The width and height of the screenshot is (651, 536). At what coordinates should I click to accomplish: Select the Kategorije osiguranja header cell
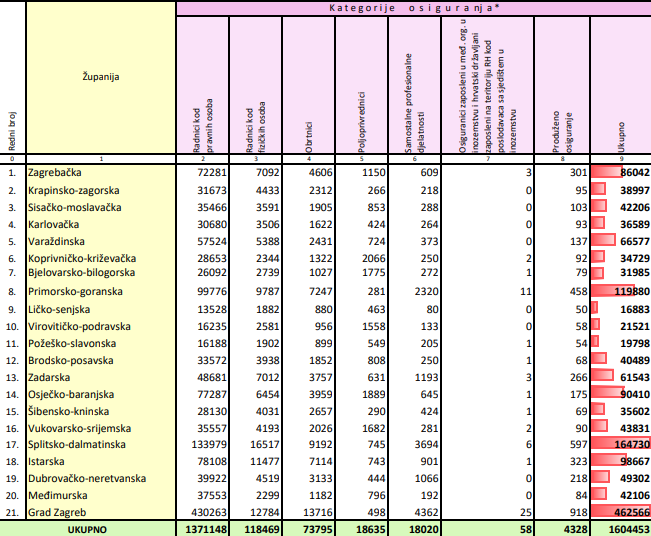click(413, 8)
